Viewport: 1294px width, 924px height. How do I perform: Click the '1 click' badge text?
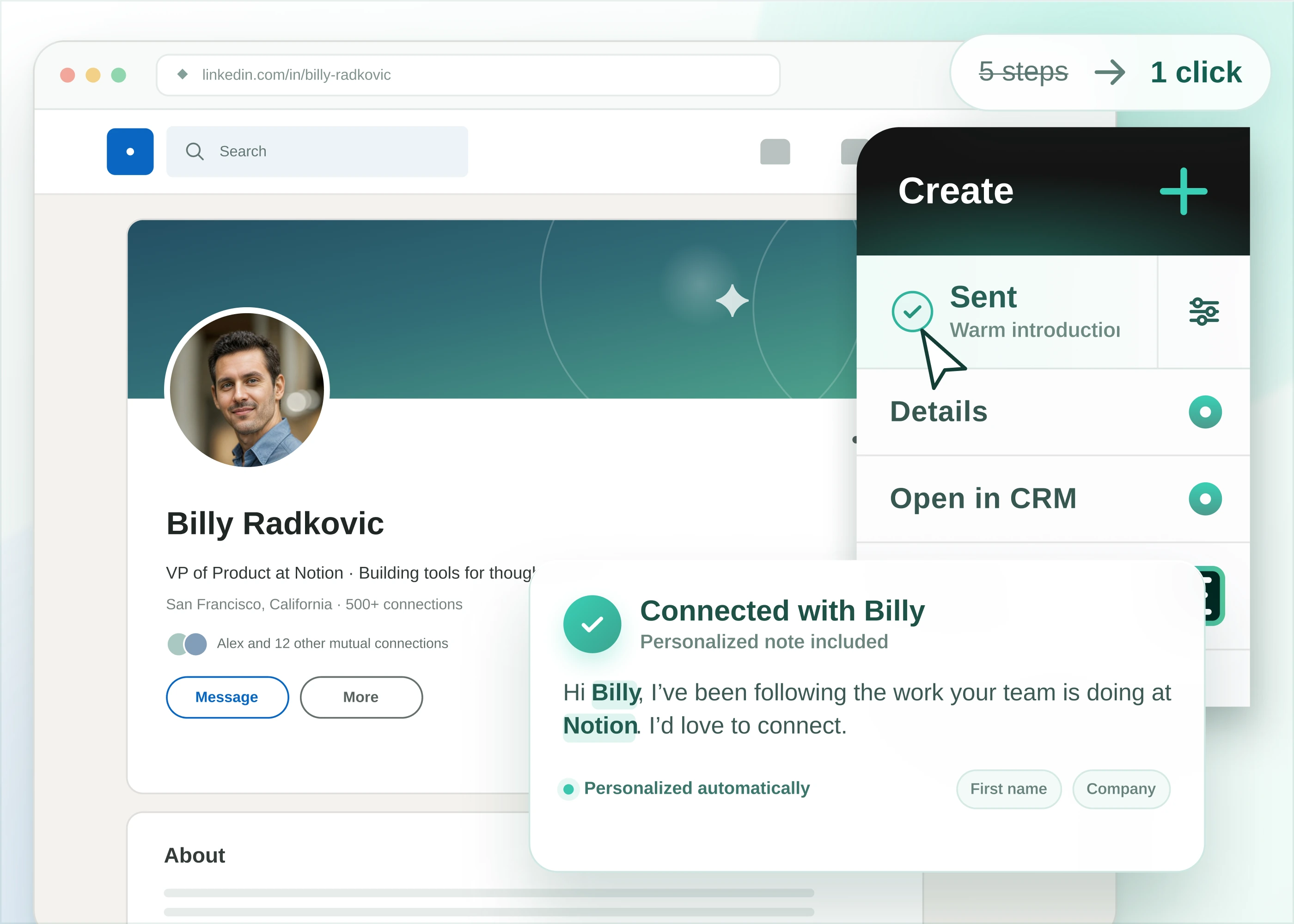[1196, 72]
